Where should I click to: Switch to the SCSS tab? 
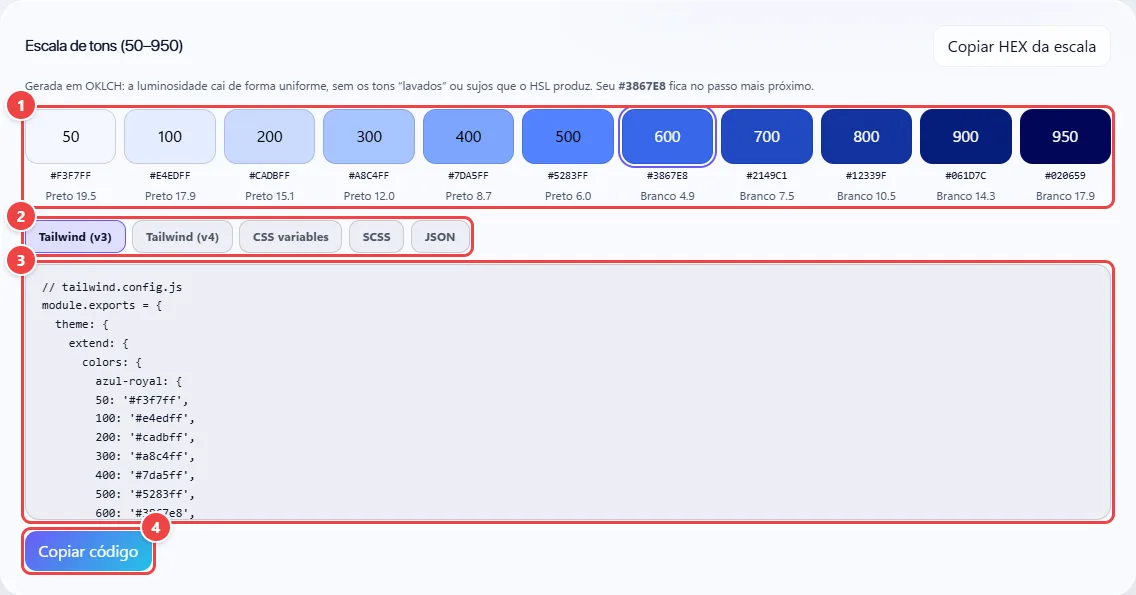pos(376,237)
